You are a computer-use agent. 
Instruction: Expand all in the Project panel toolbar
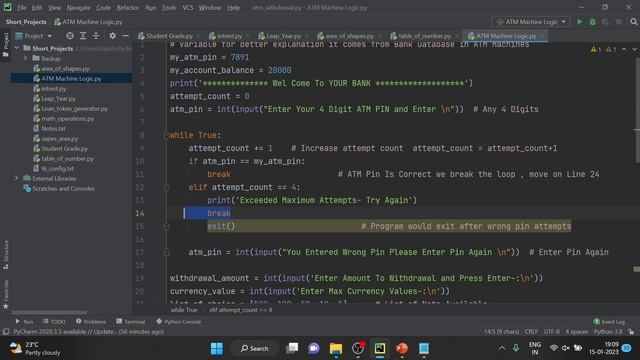(x=83, y=36)
